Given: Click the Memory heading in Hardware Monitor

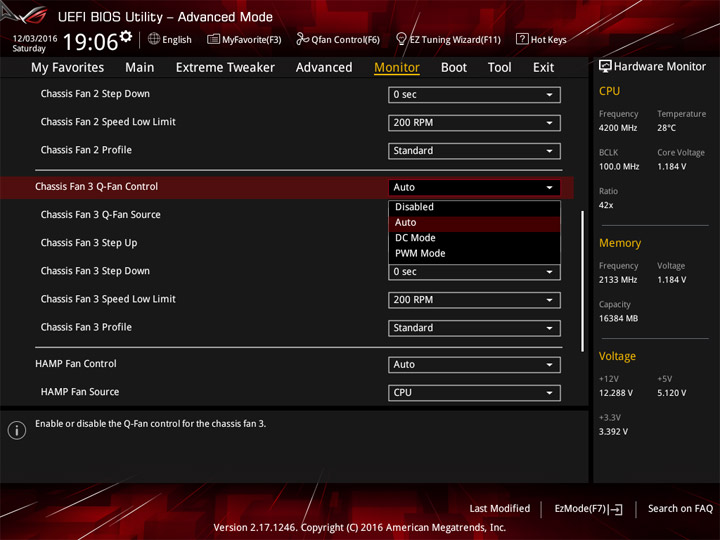Looking at the screenshot, I should pyautogui.click(x=620, y=243).
